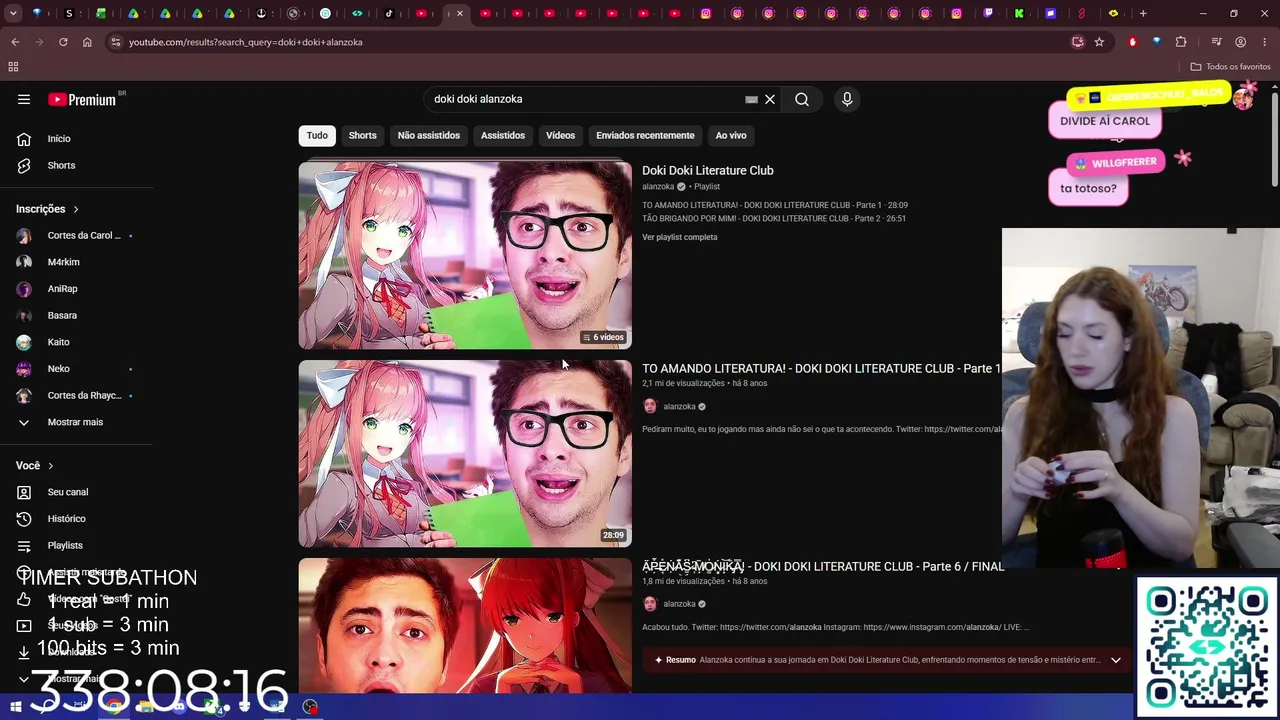Switch to the tab with the S favicon
Viewport: 1280px width, 720px height.
(69, 14)
